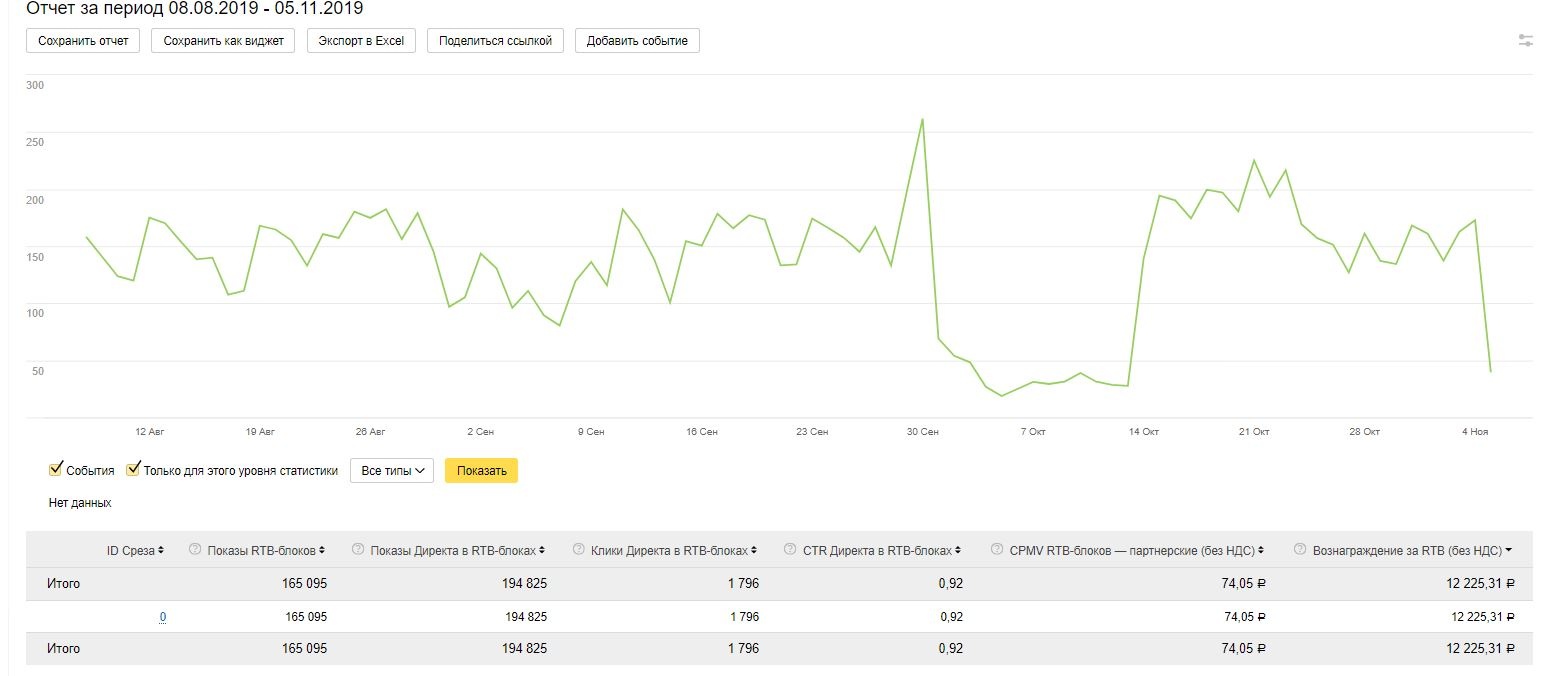
Task: Click the Экспорт в Excel button
Action: tap(361, 41)
